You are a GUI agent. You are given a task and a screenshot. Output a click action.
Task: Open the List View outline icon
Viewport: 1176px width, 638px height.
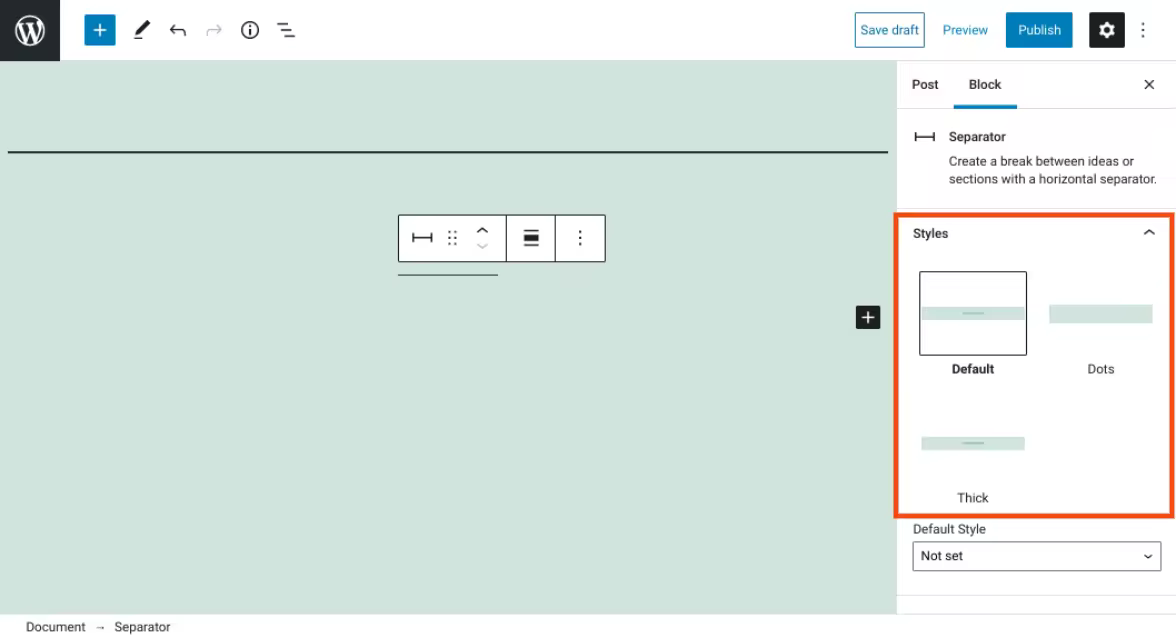(286, 30)
